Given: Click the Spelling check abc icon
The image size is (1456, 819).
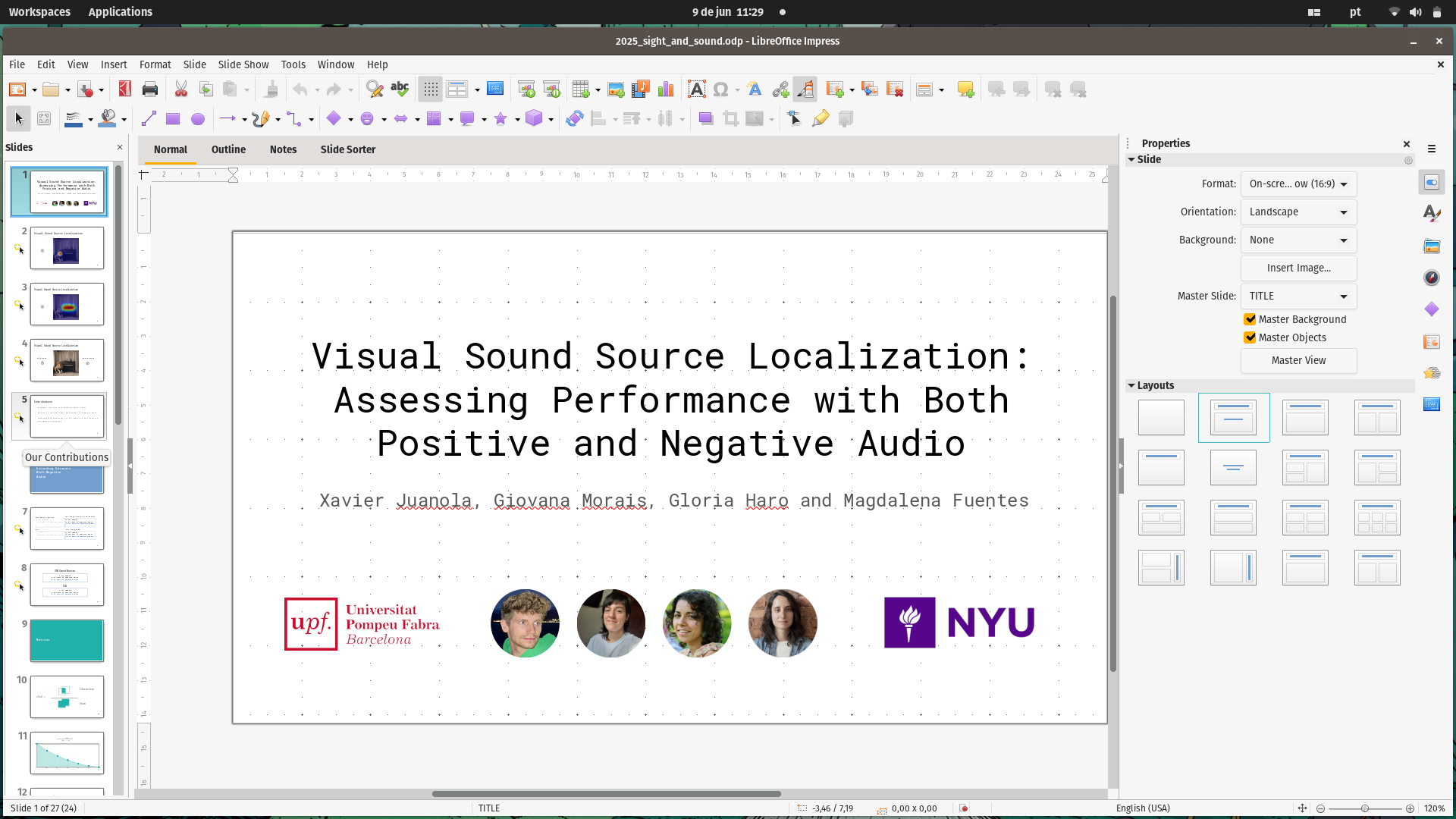Looking at the screenshot, I should point(400,89).
